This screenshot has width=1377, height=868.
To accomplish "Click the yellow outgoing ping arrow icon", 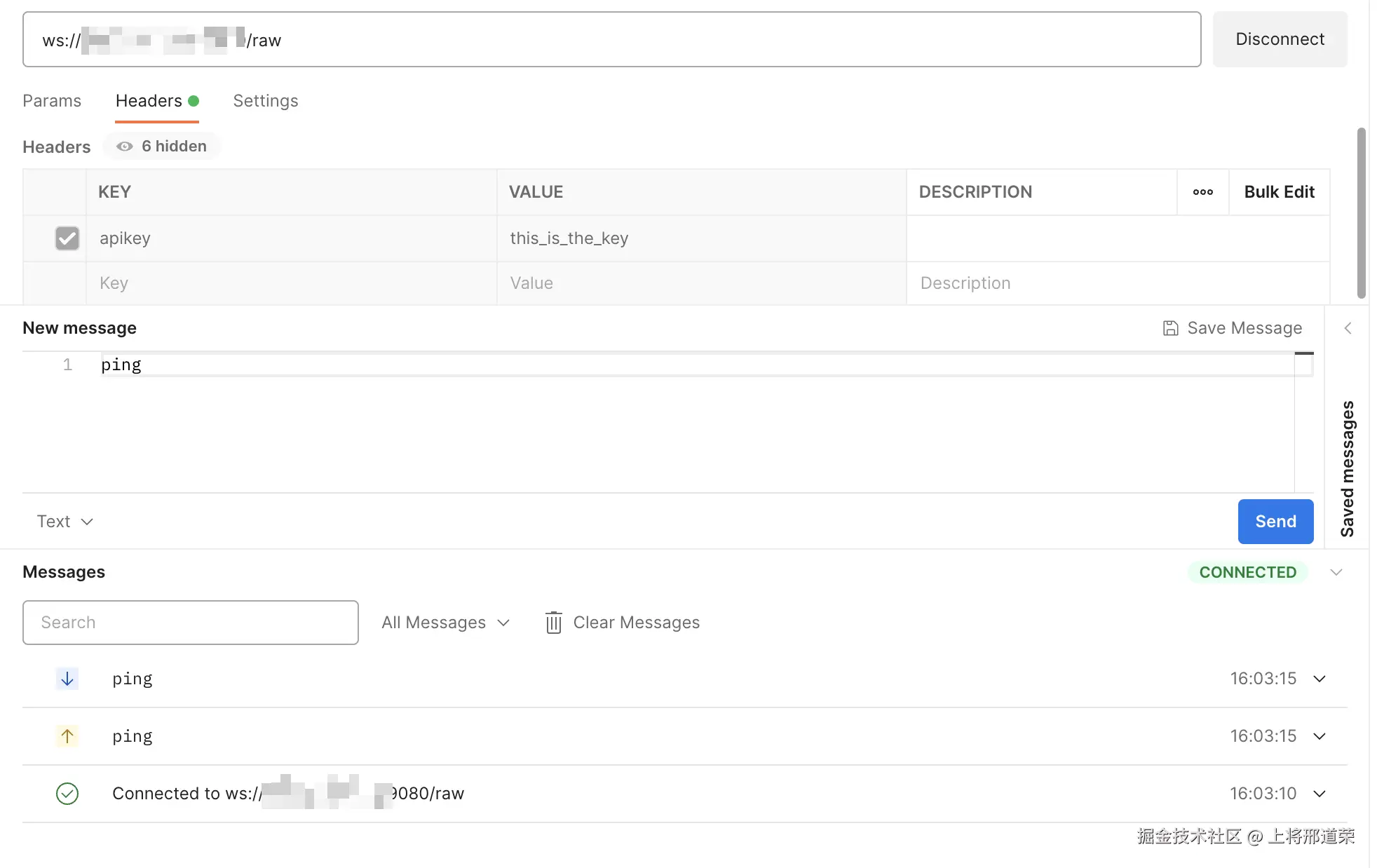I will coord(67,736).
